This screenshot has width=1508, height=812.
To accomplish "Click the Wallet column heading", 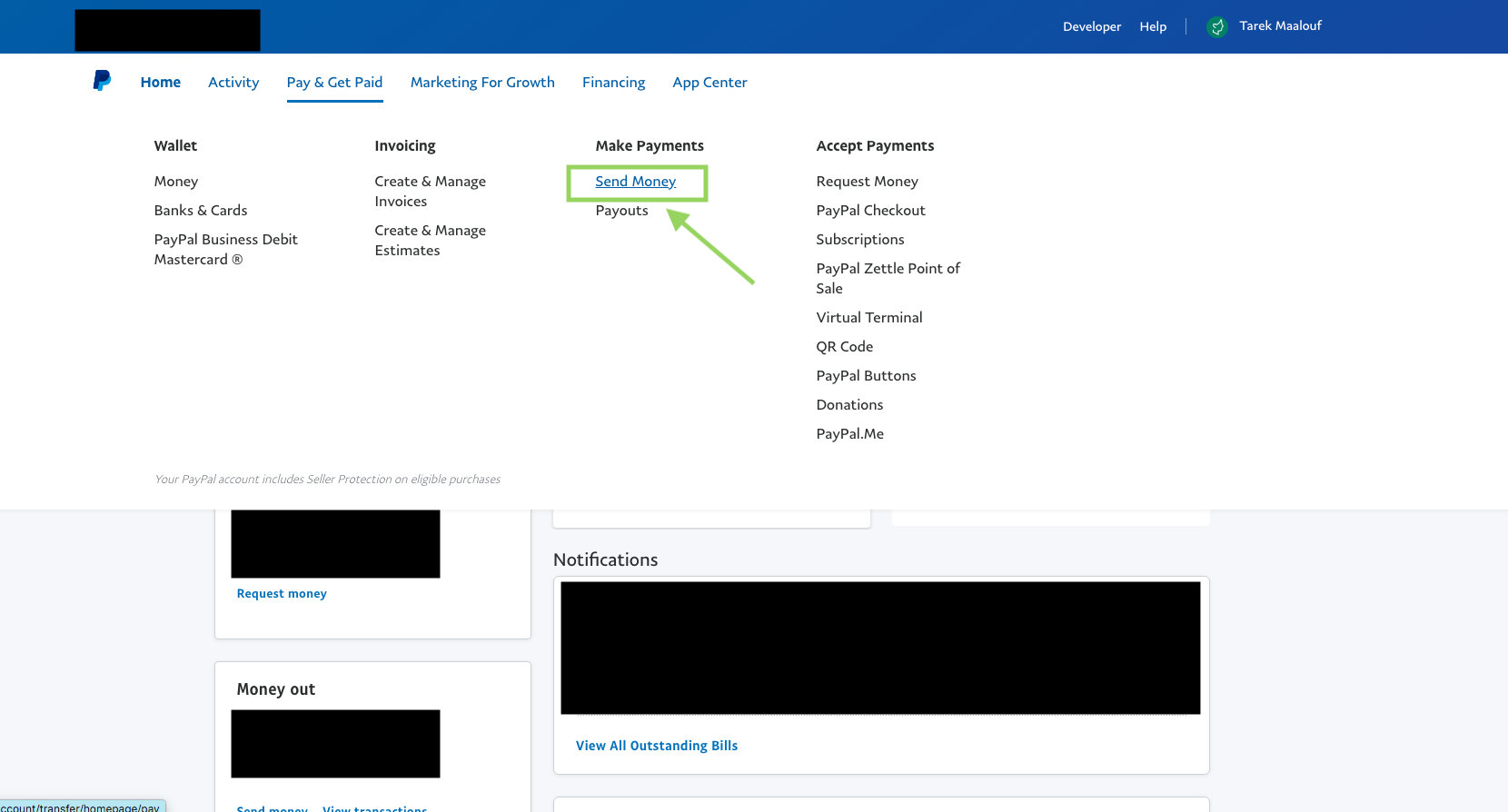I will pyautogui.click(x=175, y=145).
